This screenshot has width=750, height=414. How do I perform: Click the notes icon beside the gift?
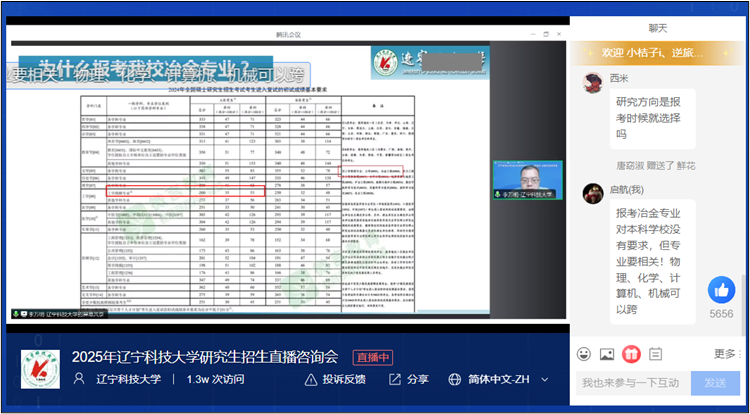coord(655,354)
